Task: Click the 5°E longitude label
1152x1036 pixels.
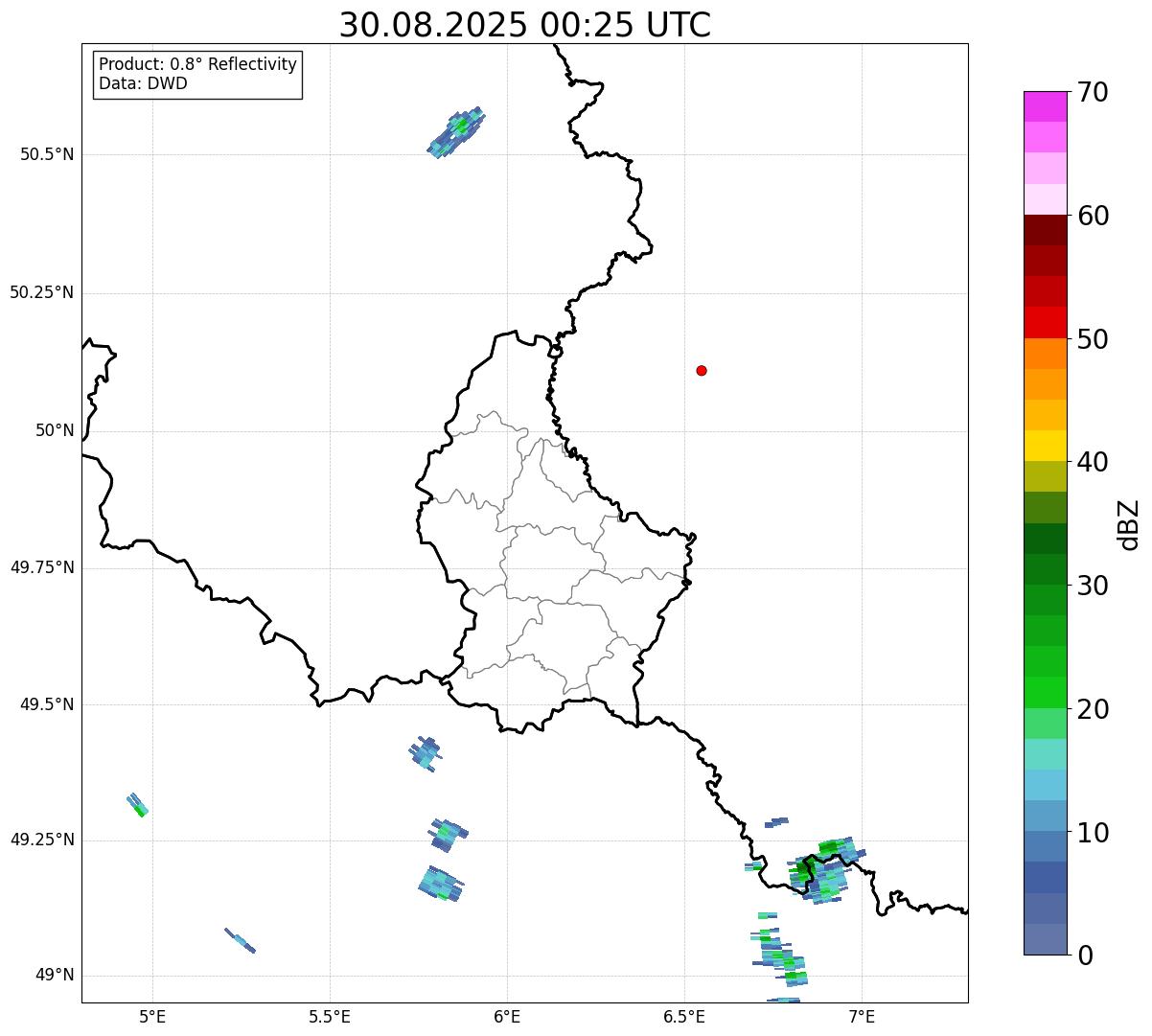Action: coord(152,1017)
